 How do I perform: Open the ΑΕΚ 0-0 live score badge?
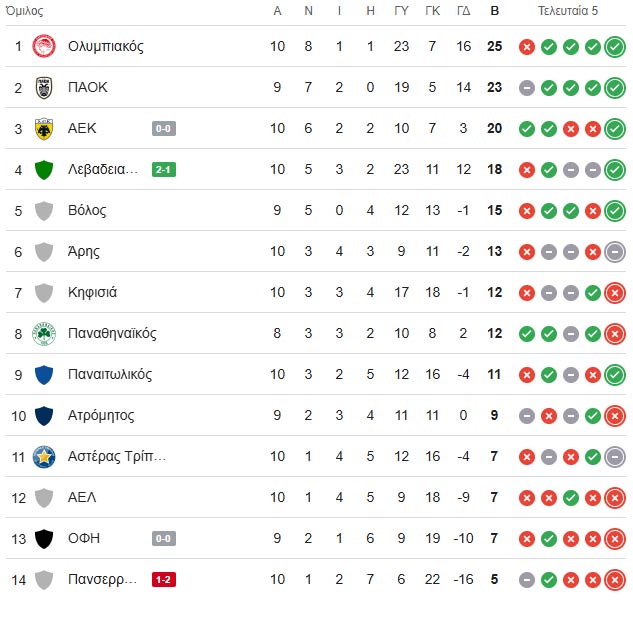click(164, 128)
